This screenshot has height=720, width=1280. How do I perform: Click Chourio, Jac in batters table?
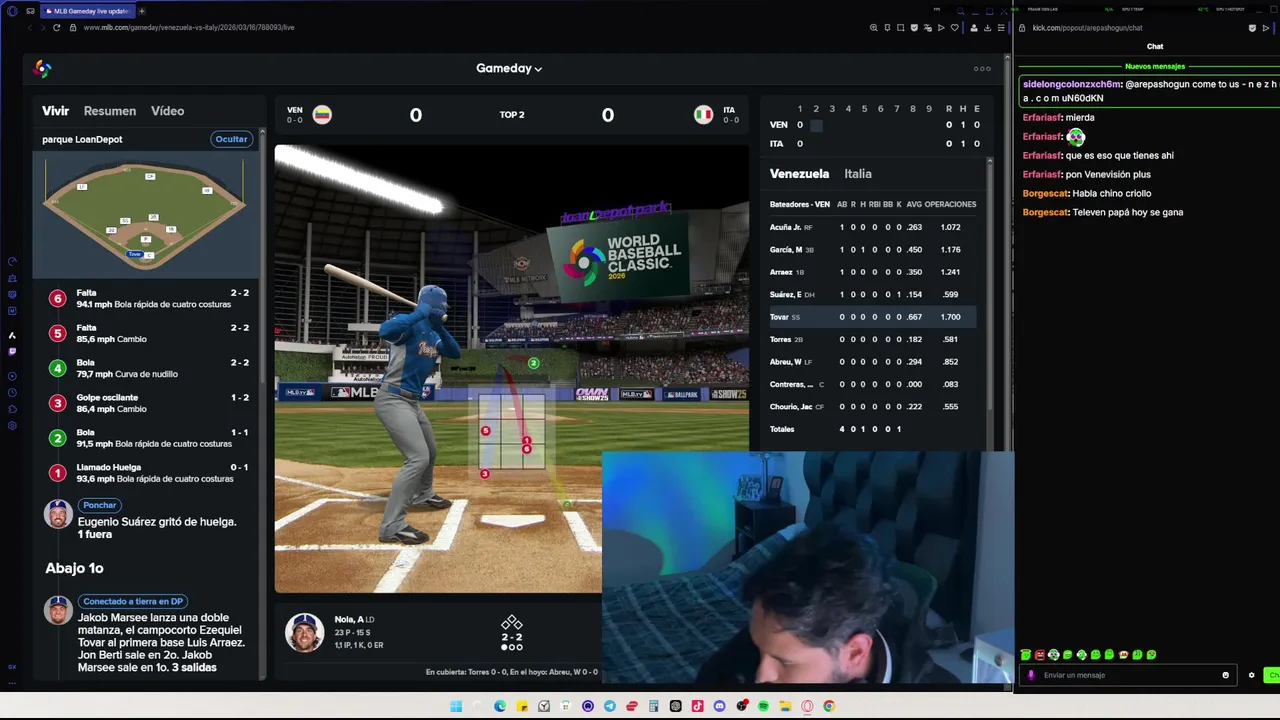tap(790, 407)
